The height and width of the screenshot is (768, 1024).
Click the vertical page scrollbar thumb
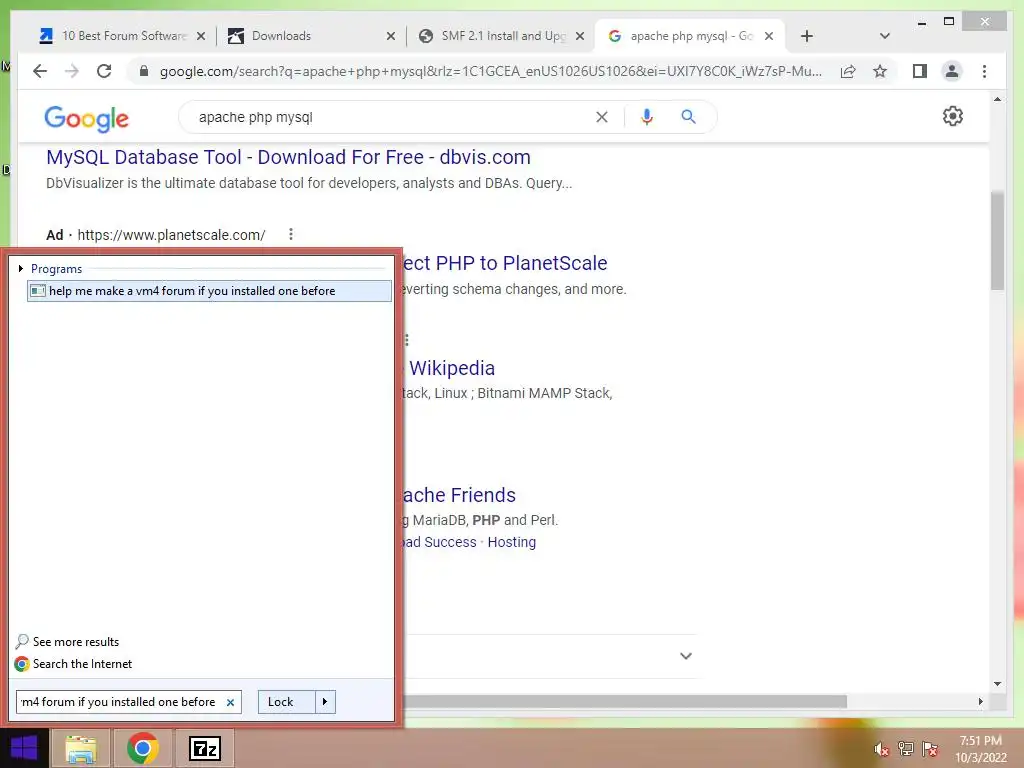[997, 240]
